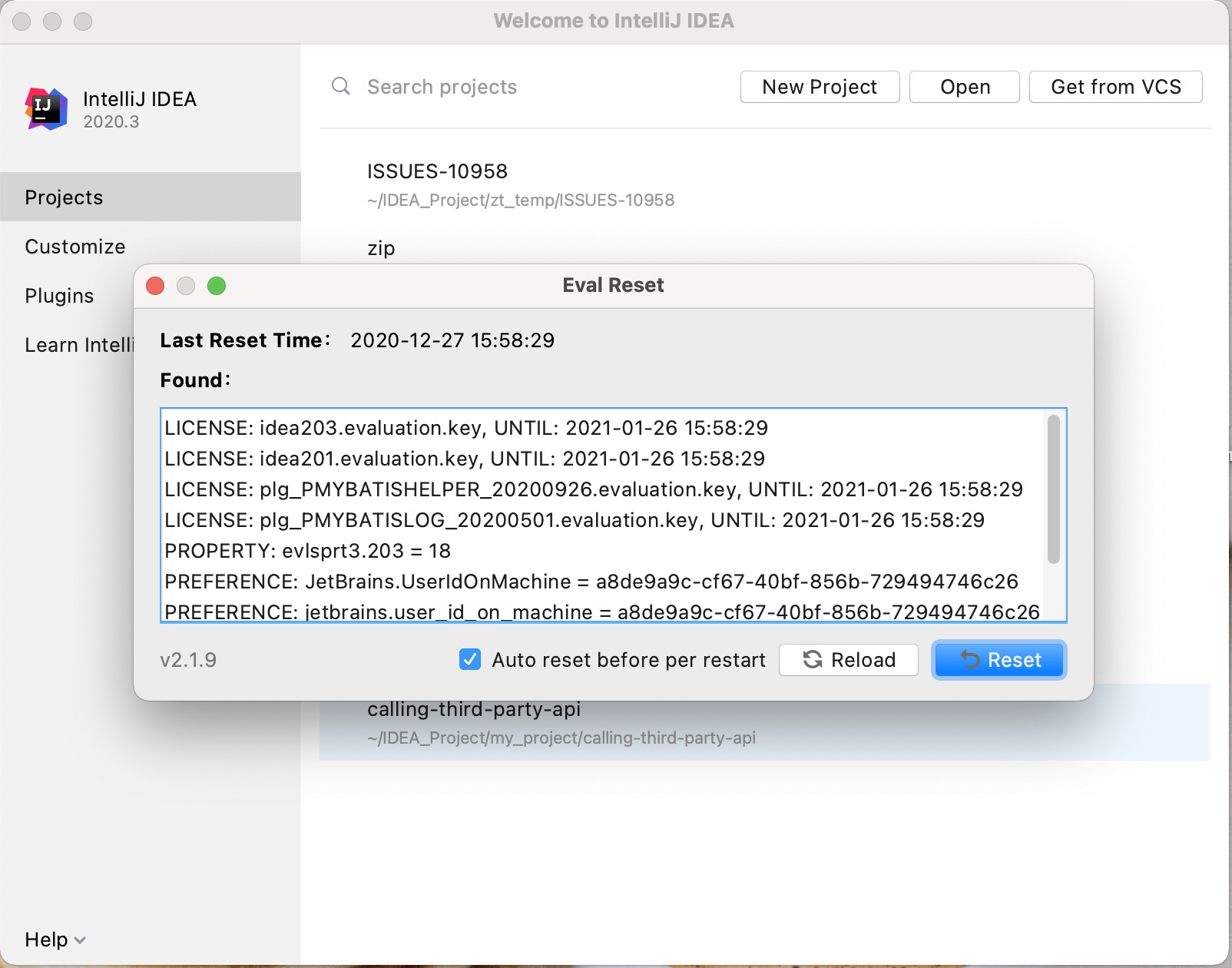Click the green zoom button of the Eval Reset dialog
The image size is (1232, 968).
[217, 286]
